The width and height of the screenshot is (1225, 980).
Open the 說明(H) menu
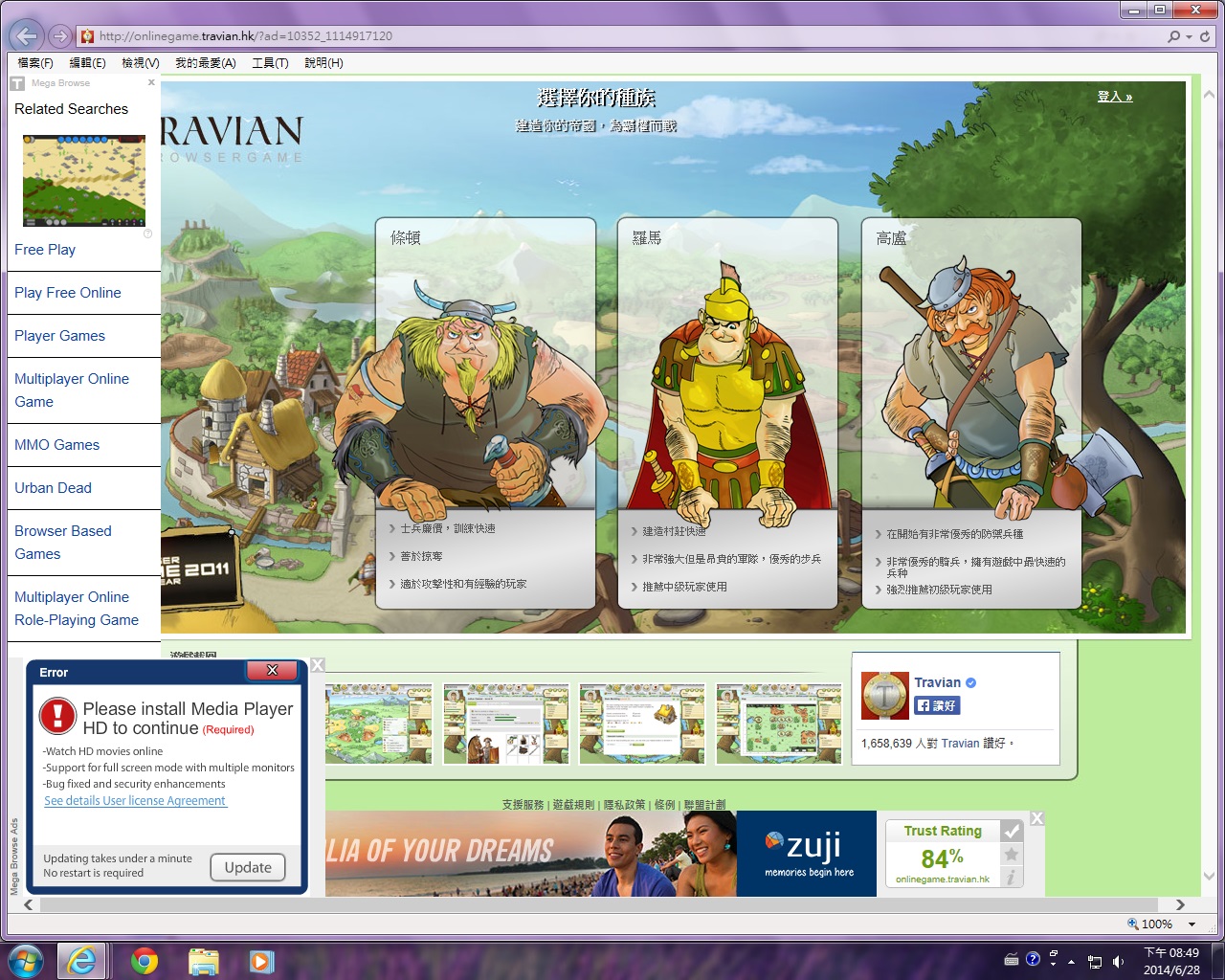point(323,63)
